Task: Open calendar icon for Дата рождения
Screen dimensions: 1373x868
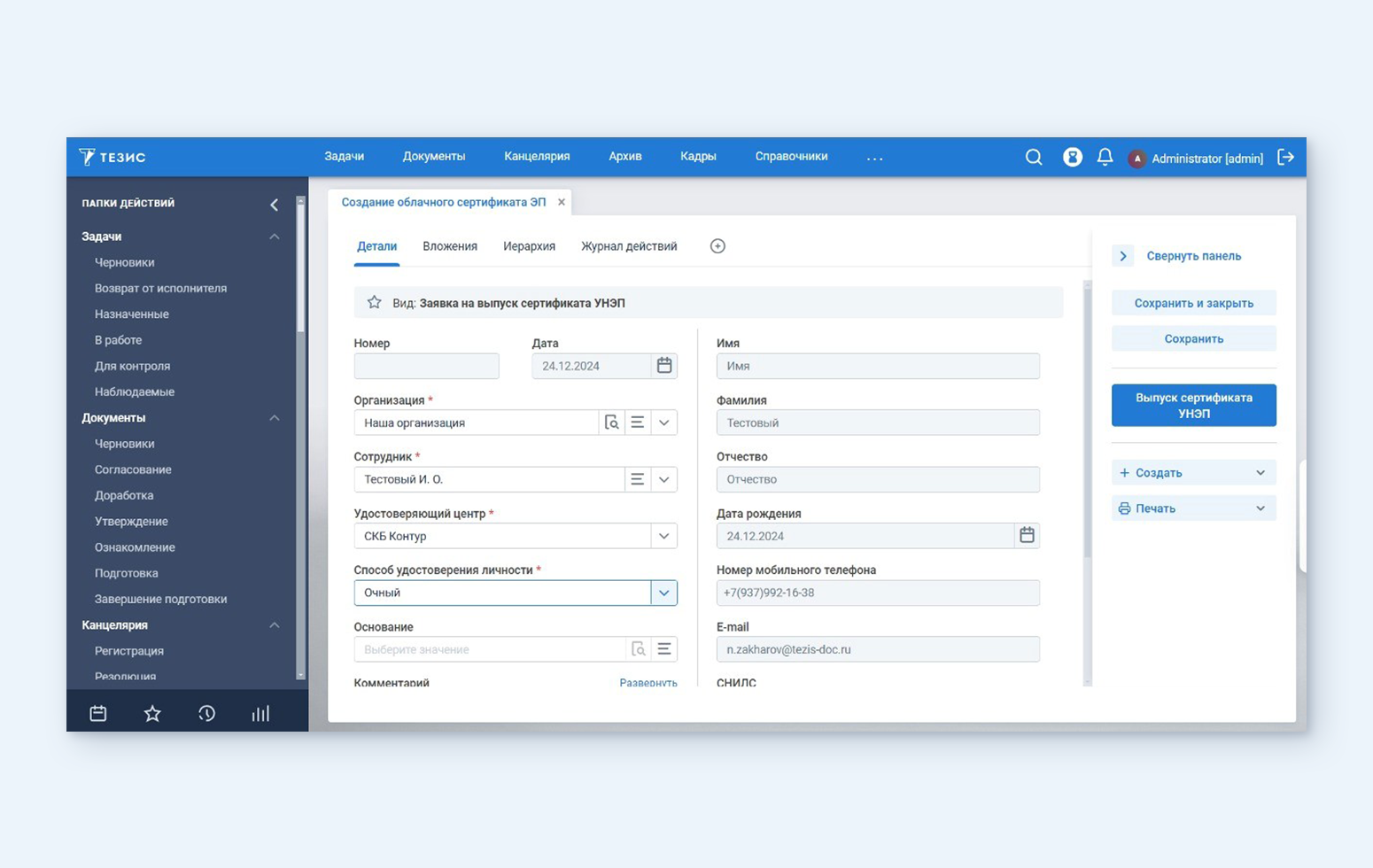Action: click(1027, 536)
